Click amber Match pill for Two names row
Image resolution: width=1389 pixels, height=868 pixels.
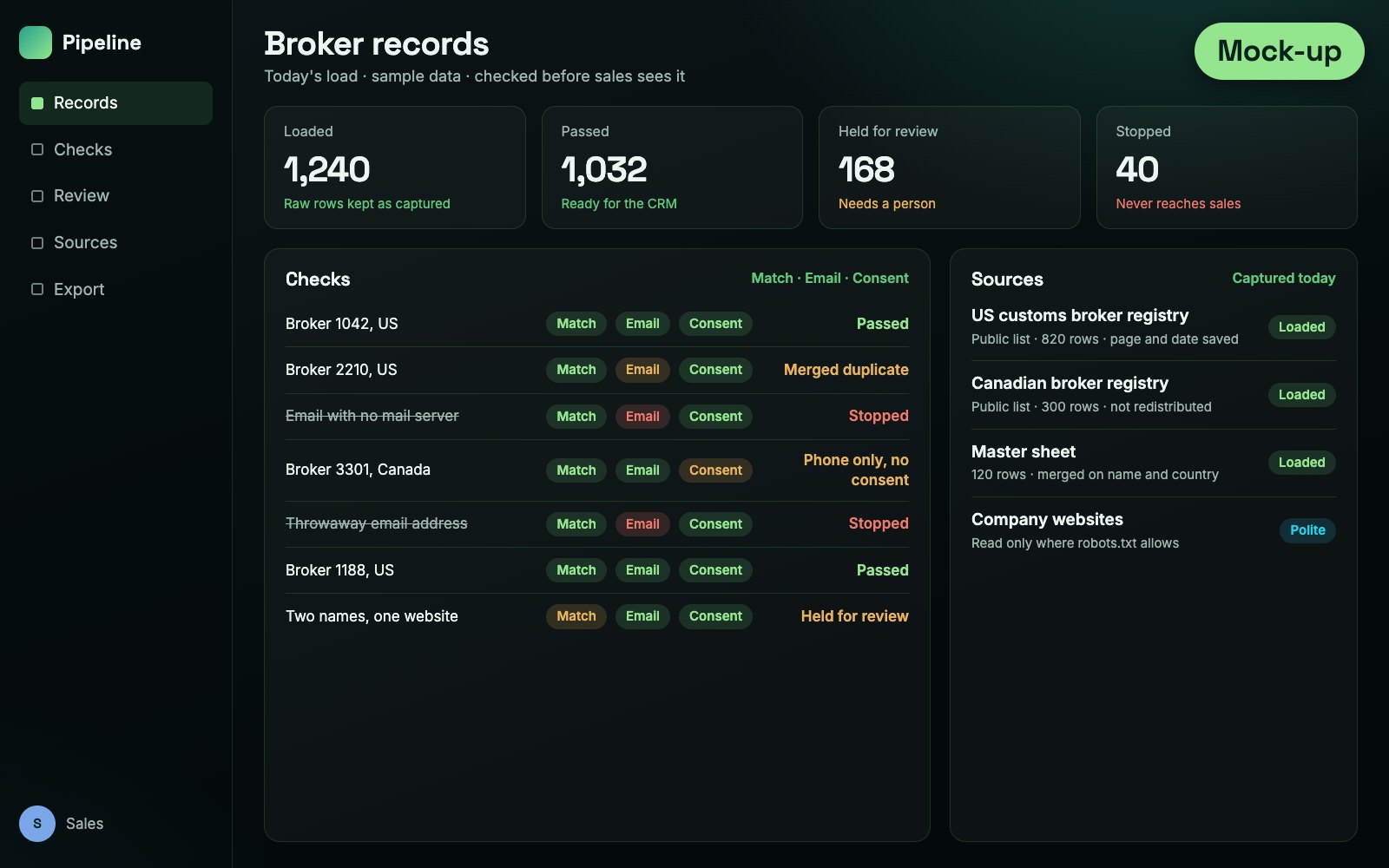(576, 616)
